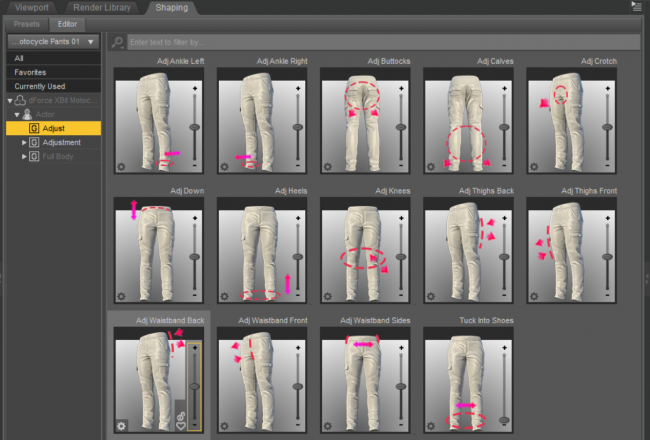
Task: Select the Currently Used filter
Action: tap(40, 86)
